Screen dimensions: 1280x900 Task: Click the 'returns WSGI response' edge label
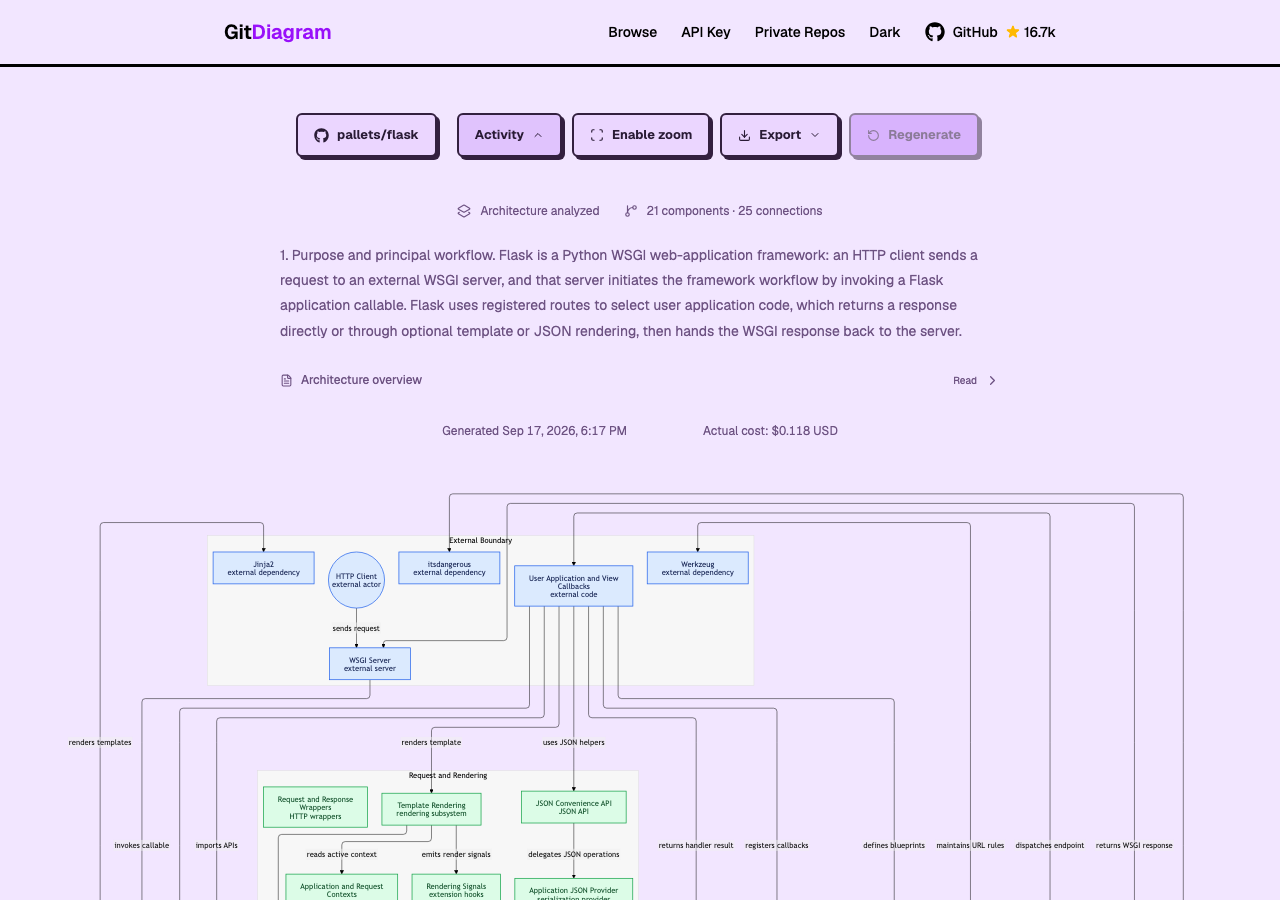[x=1134, y=845]
